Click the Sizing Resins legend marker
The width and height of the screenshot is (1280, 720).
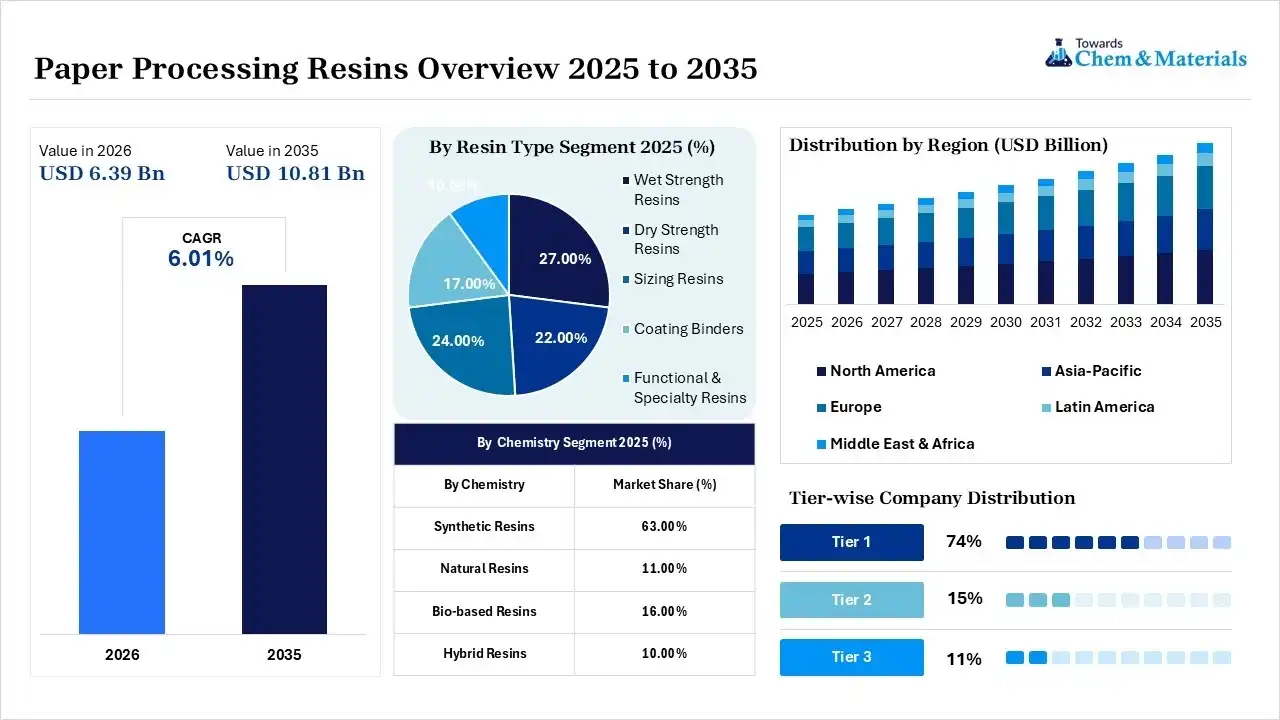625,279
